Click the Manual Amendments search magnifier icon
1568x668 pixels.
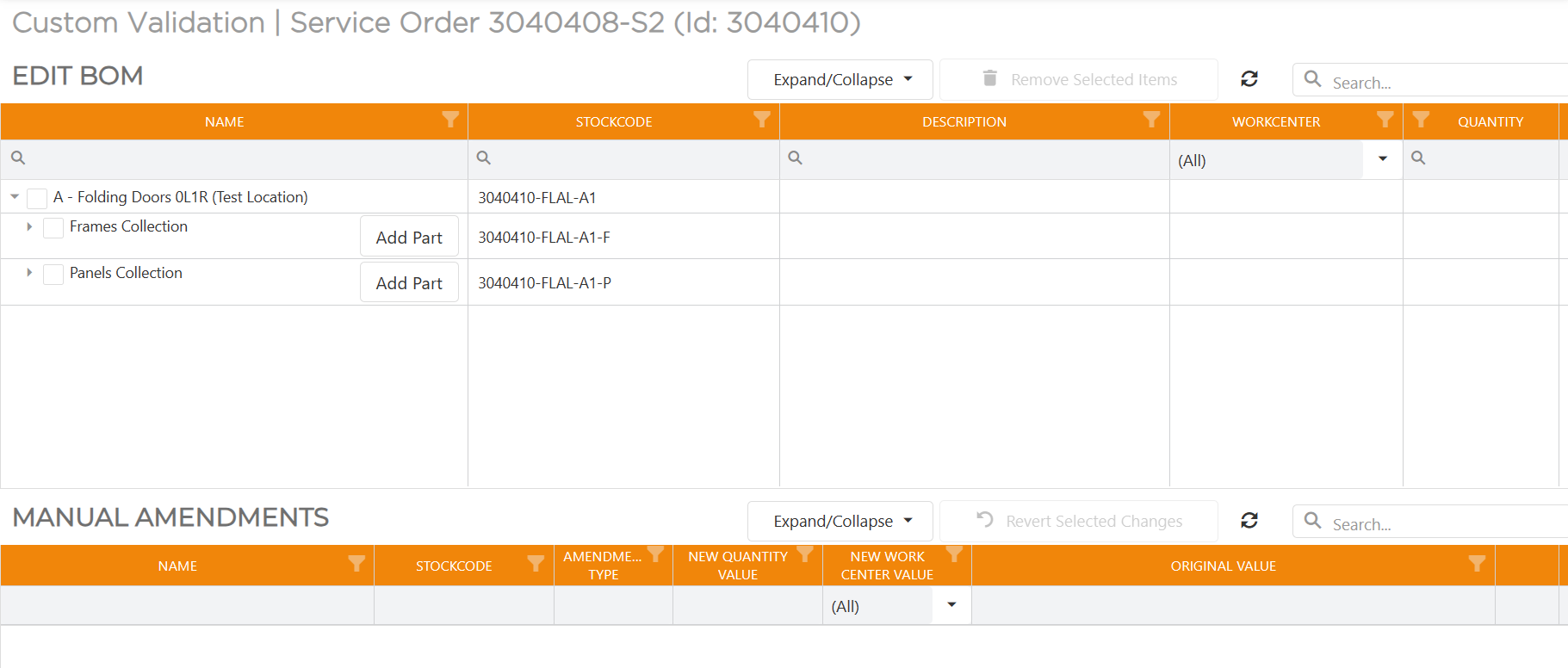[x=1313, y=521]
